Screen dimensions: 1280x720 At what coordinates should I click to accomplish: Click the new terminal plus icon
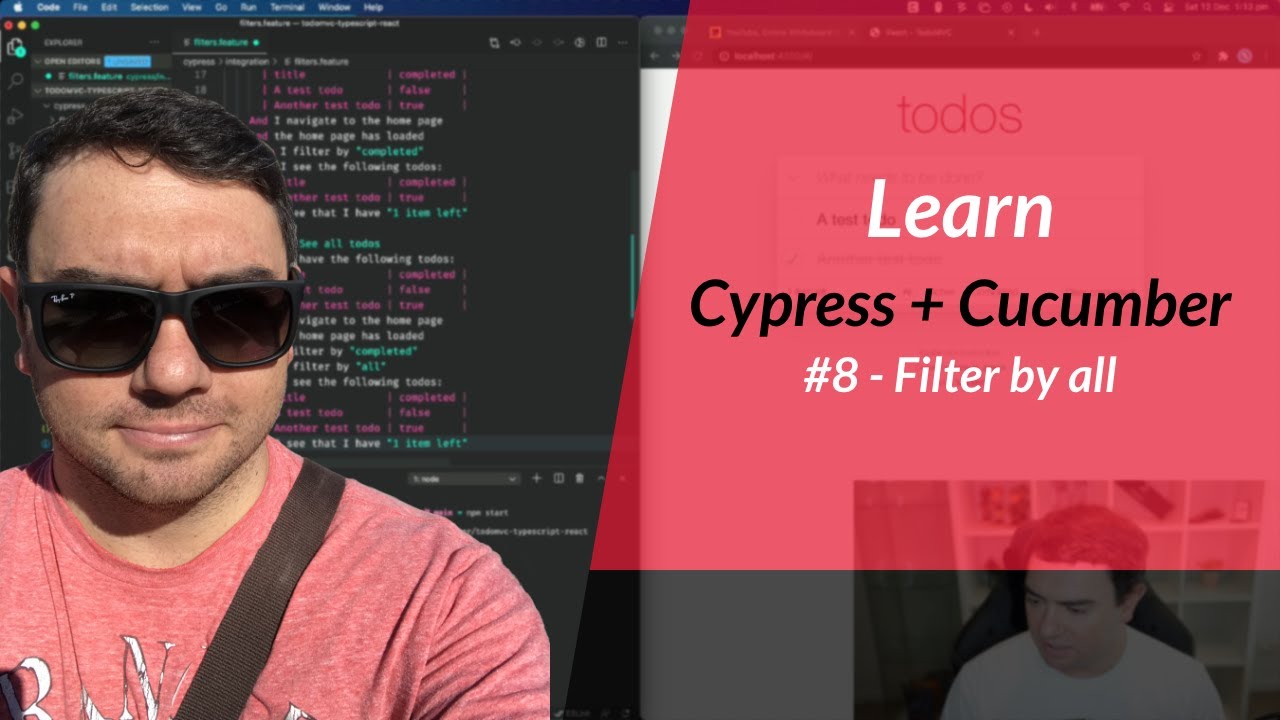[x=536, y=479]
